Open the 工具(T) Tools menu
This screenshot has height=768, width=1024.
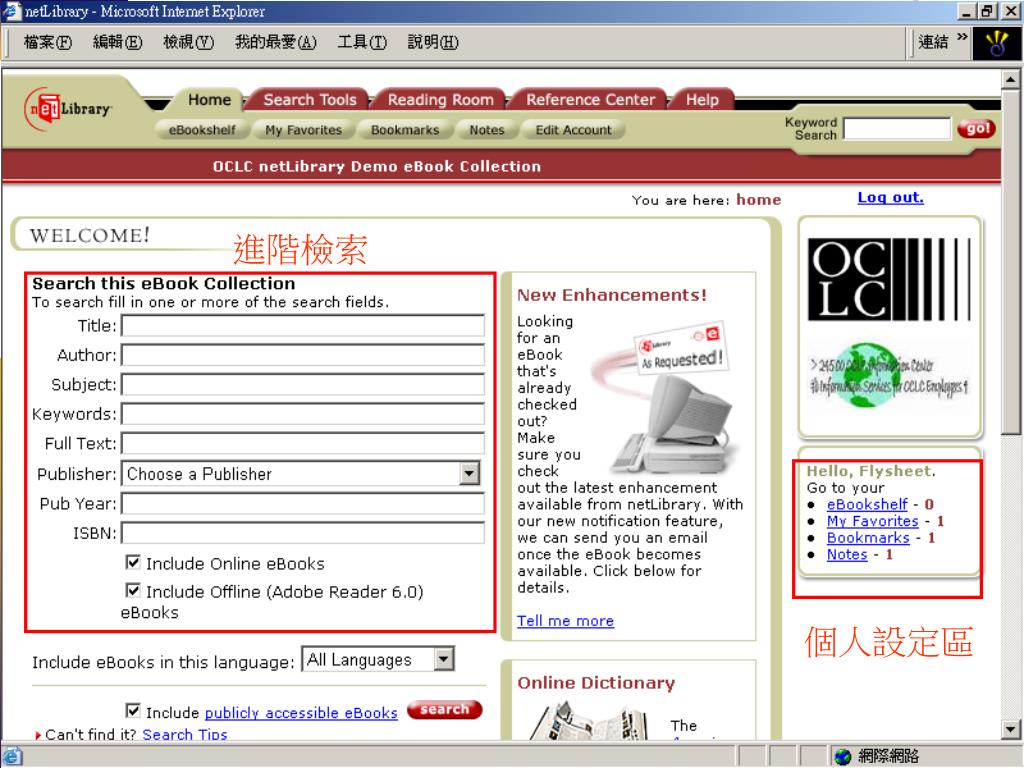point(362,42)
